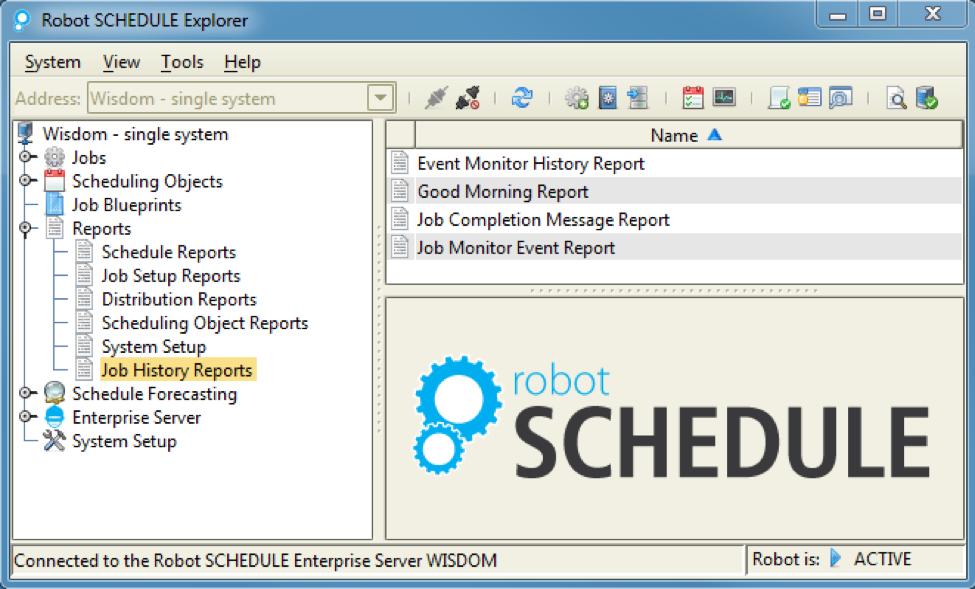Expand the Enterprise Server node
Screen dimensions: 975x589
point(25,417)
